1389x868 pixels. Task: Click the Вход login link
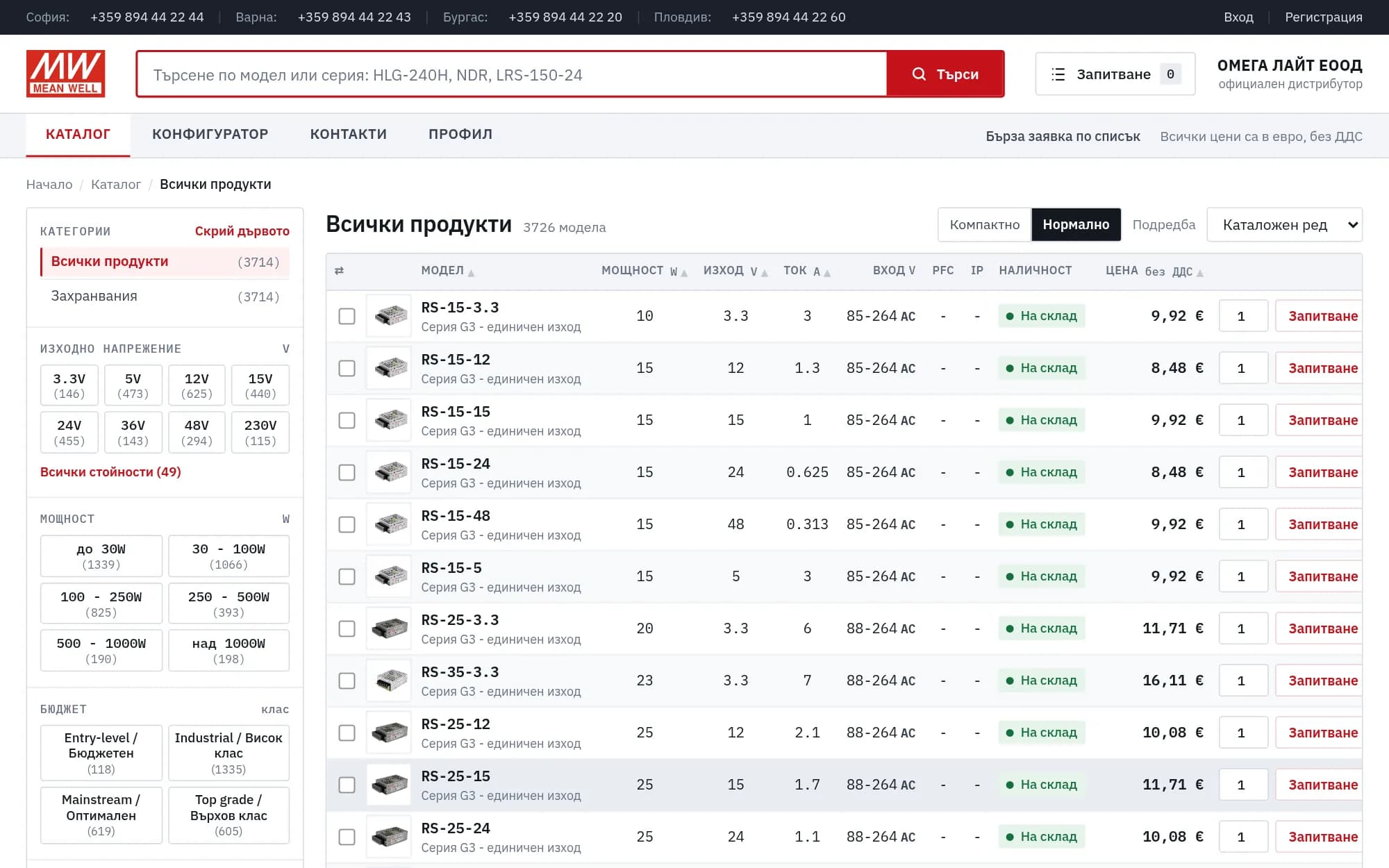coord(1238,17)
